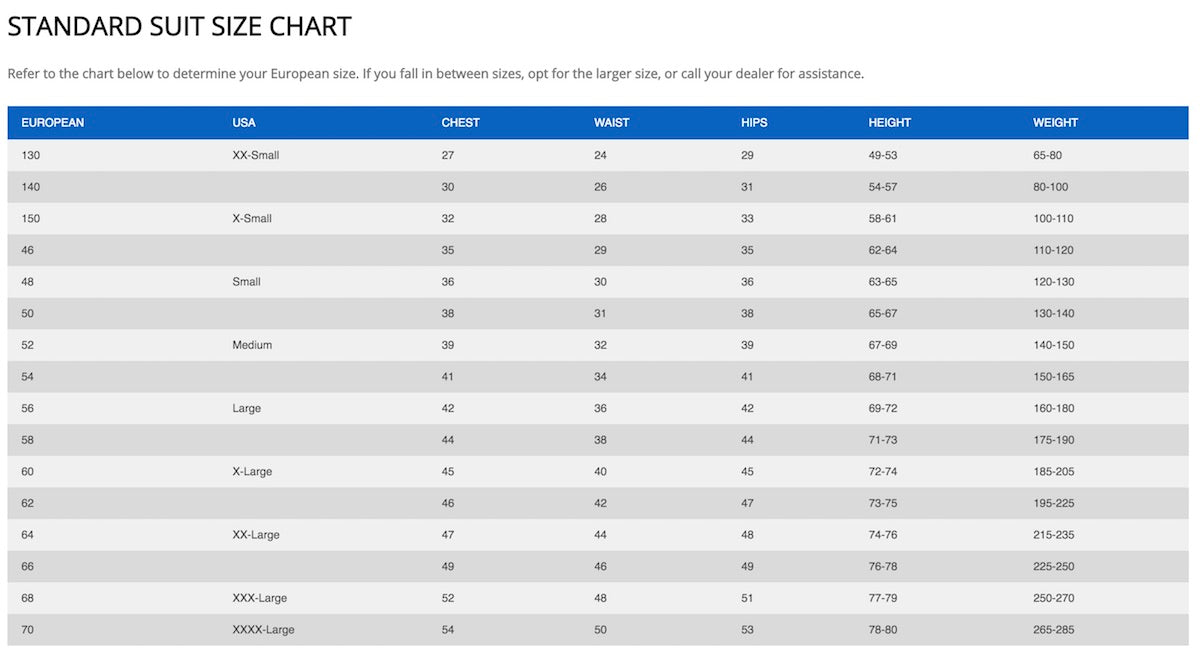The height and width of the screenshot is (667, 1200).
Task: Click the Standard Suit Size Chart heading
Action: point(180,27)
